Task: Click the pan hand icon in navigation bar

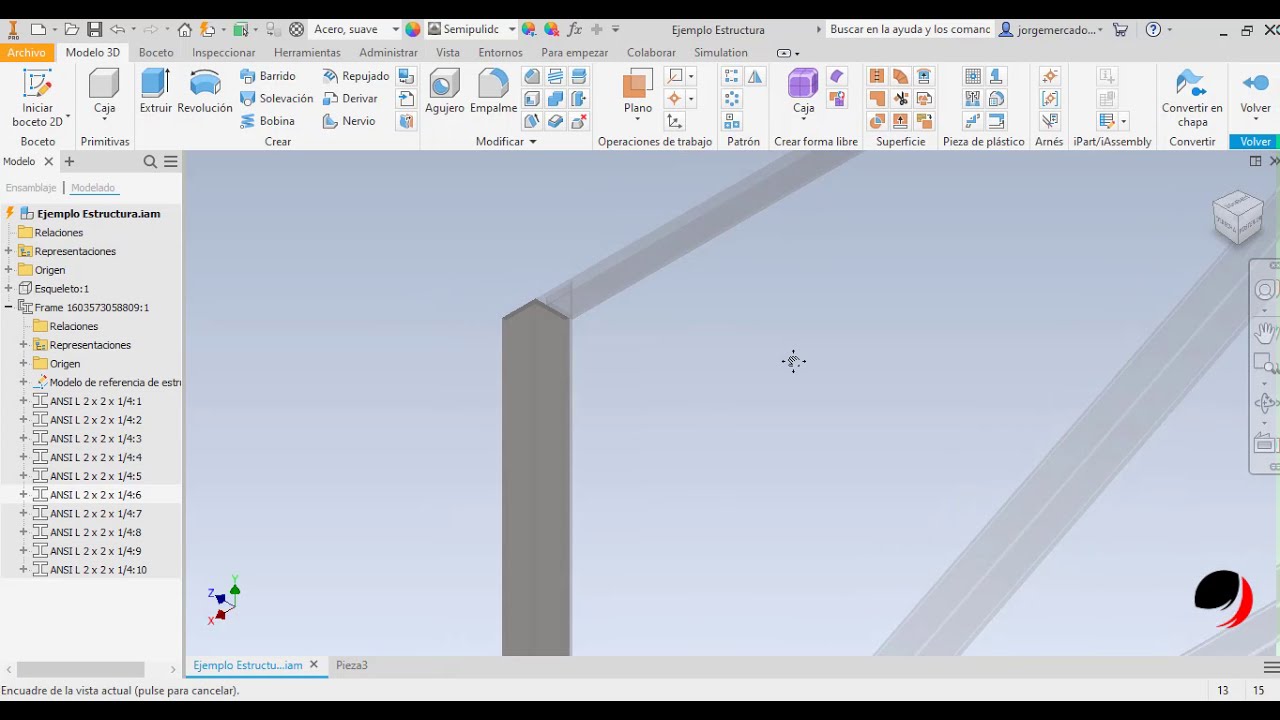Action: 1266,331
